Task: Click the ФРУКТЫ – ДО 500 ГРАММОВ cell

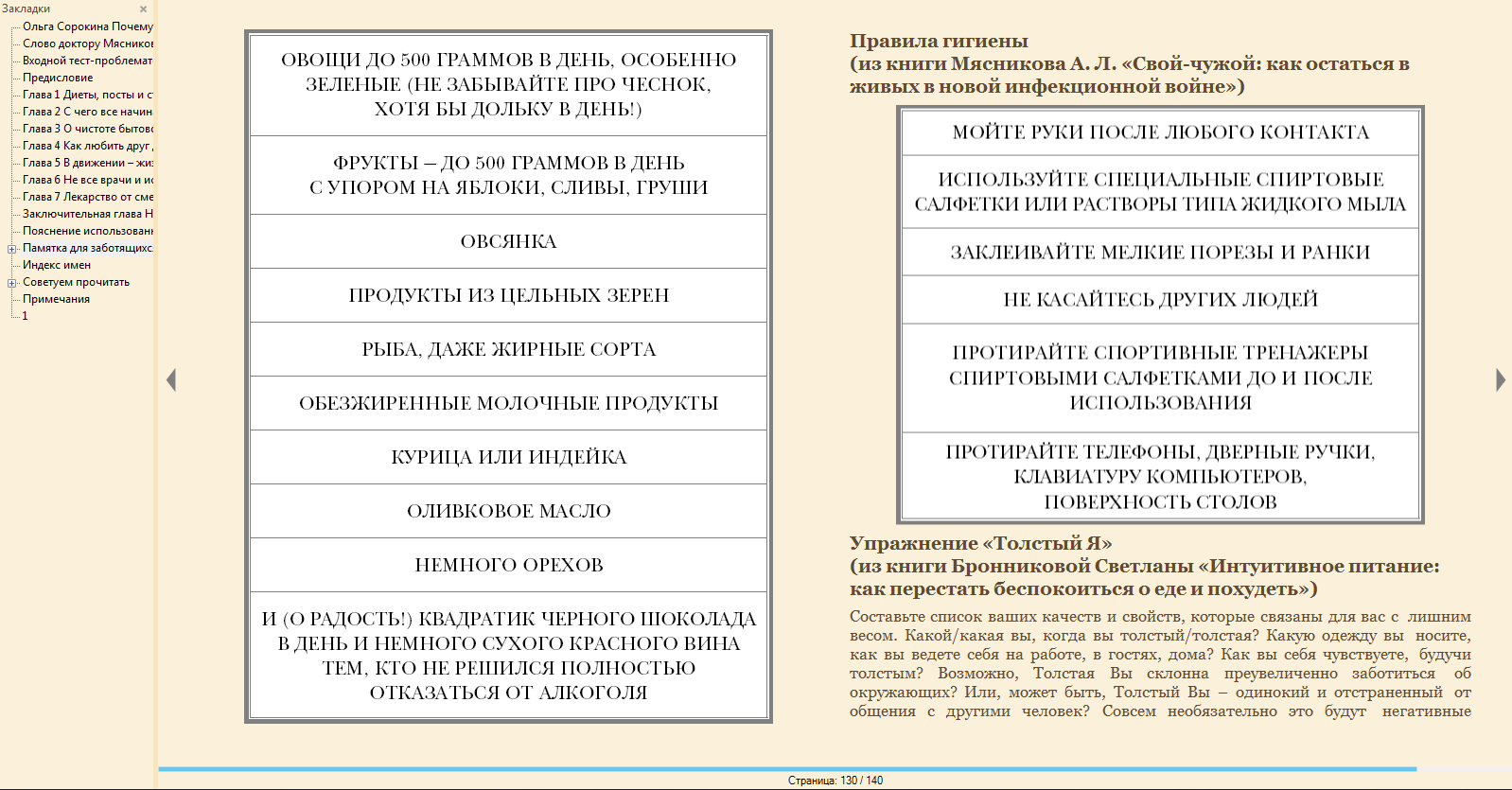Action: 509,175
